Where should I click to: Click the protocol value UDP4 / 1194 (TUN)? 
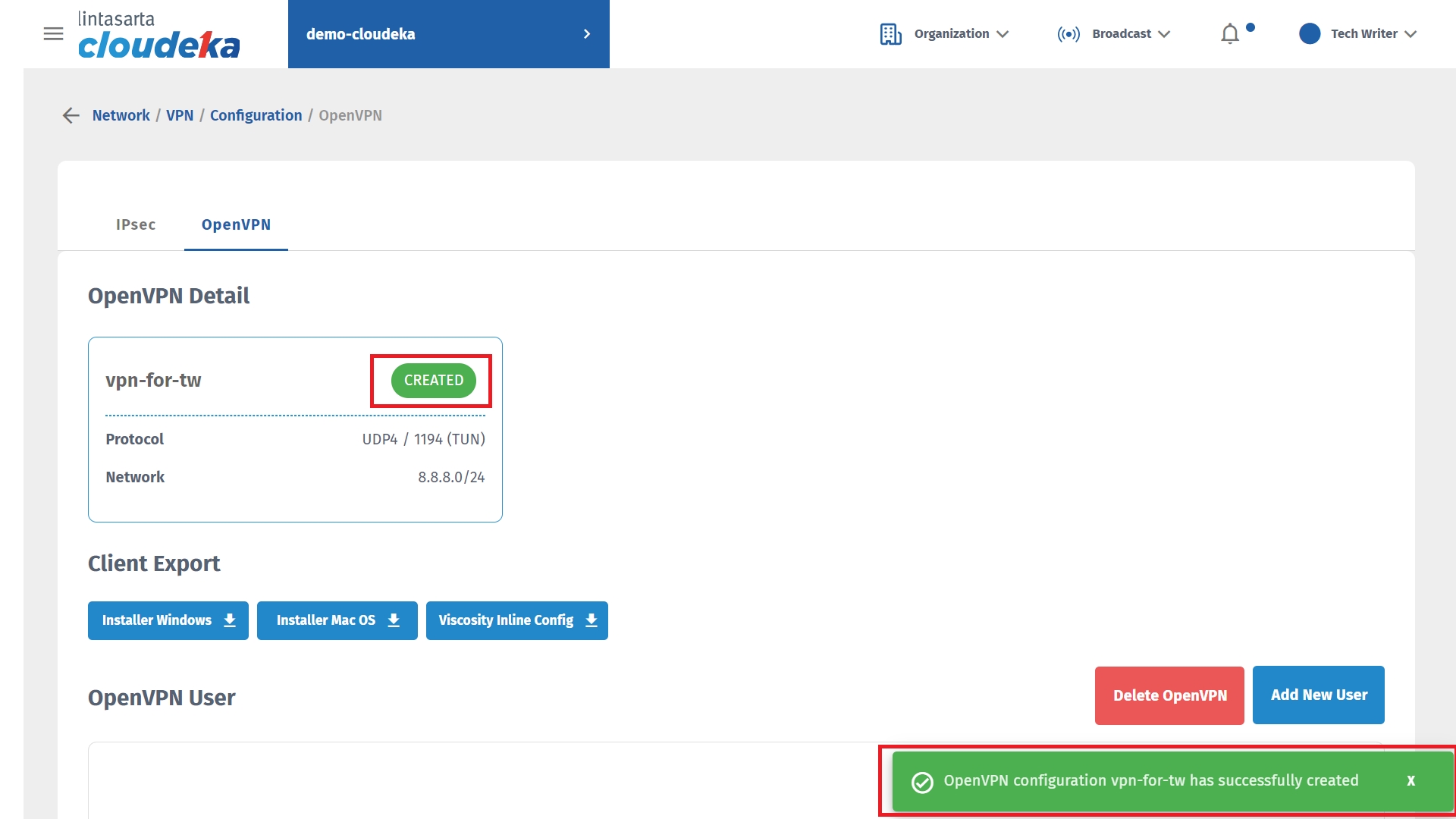423,439
